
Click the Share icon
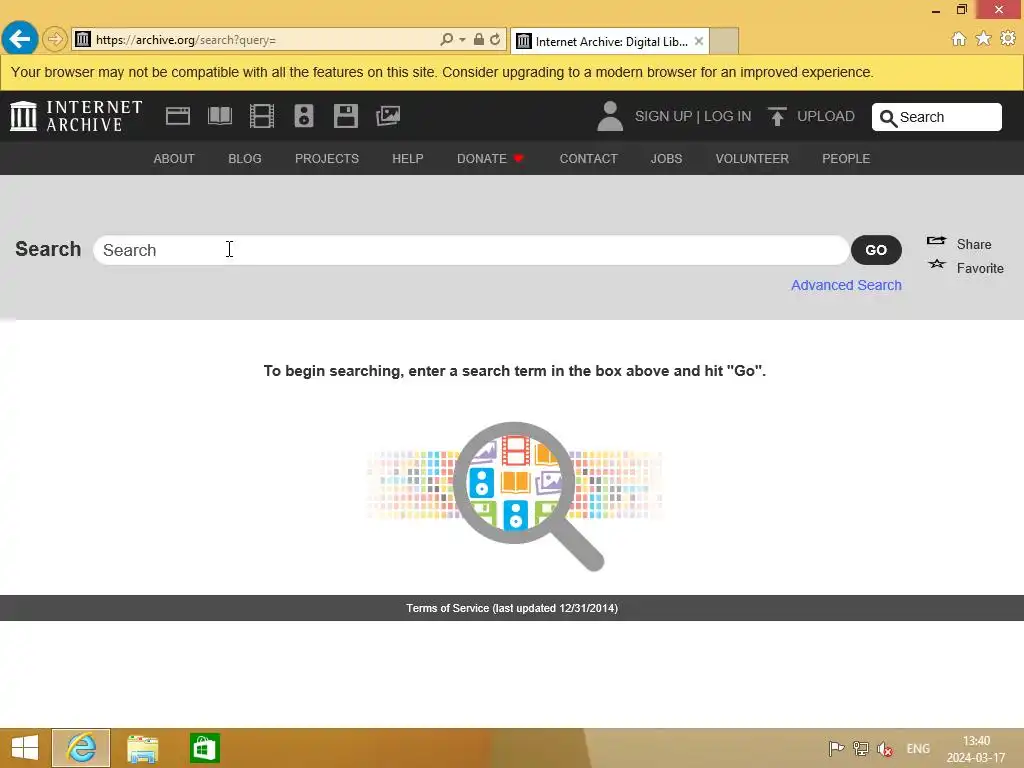[936, 241]
